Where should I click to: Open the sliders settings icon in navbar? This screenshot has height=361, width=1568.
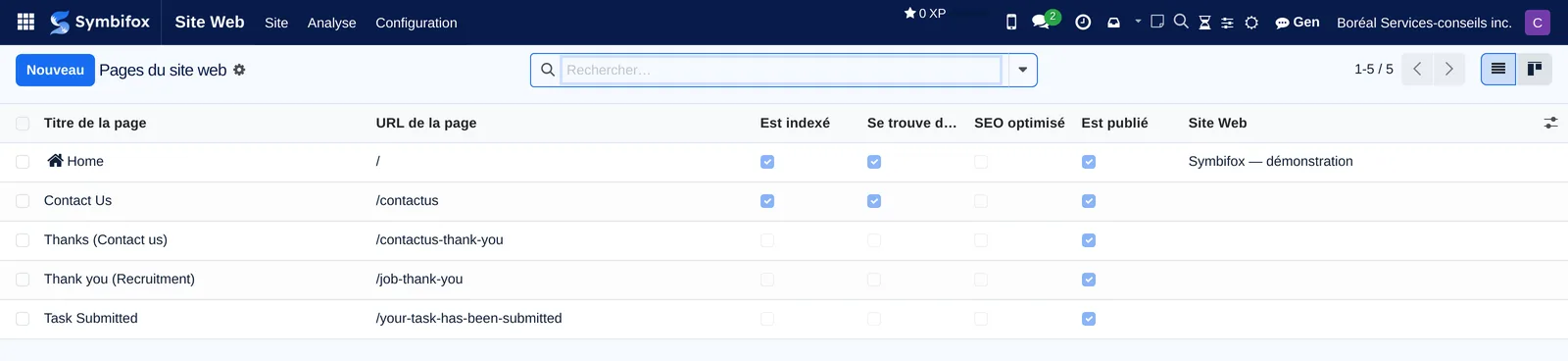[x=1227, y=23]
